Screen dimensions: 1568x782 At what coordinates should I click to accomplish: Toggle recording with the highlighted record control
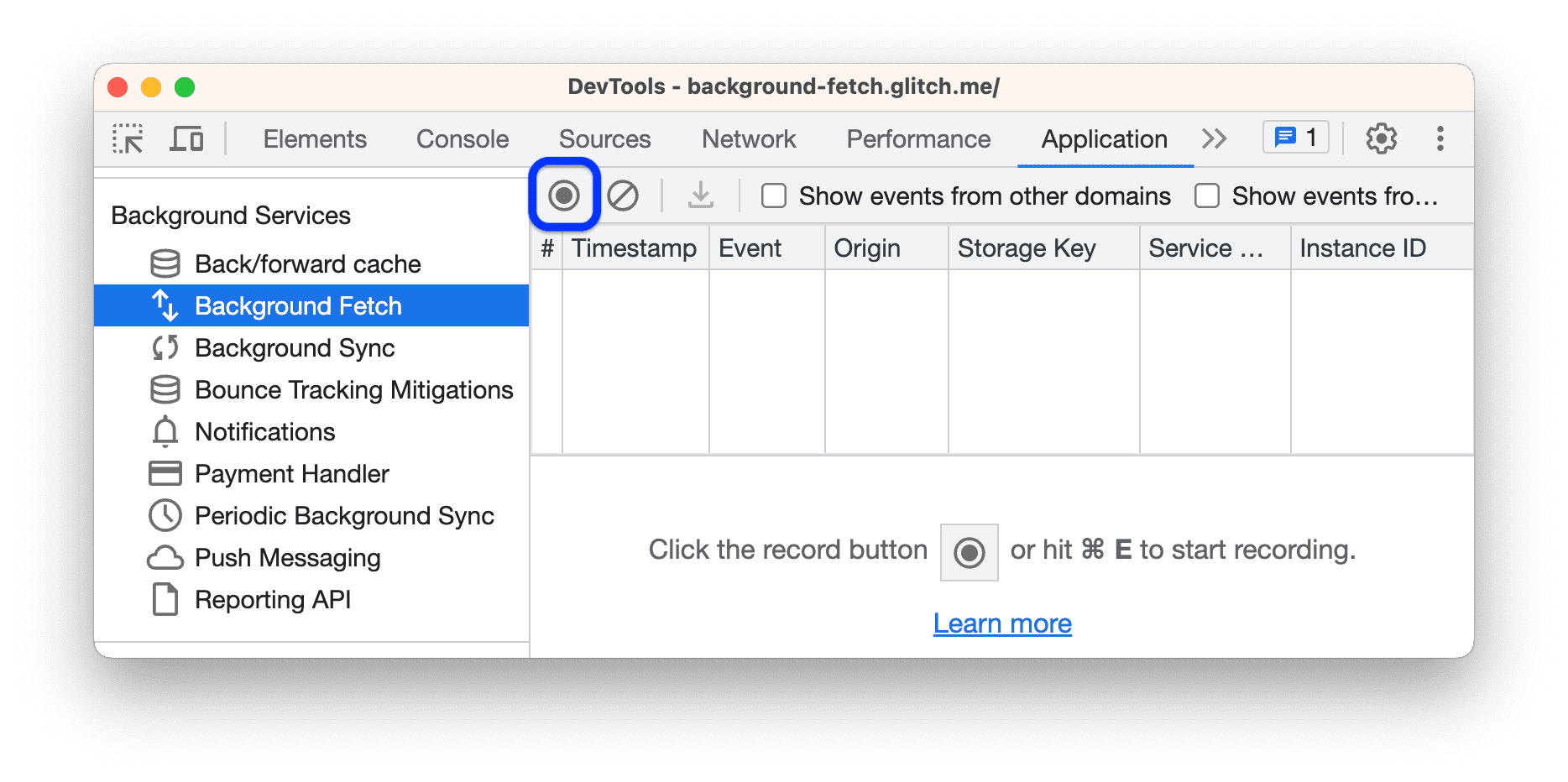click(x=564, y=195)
